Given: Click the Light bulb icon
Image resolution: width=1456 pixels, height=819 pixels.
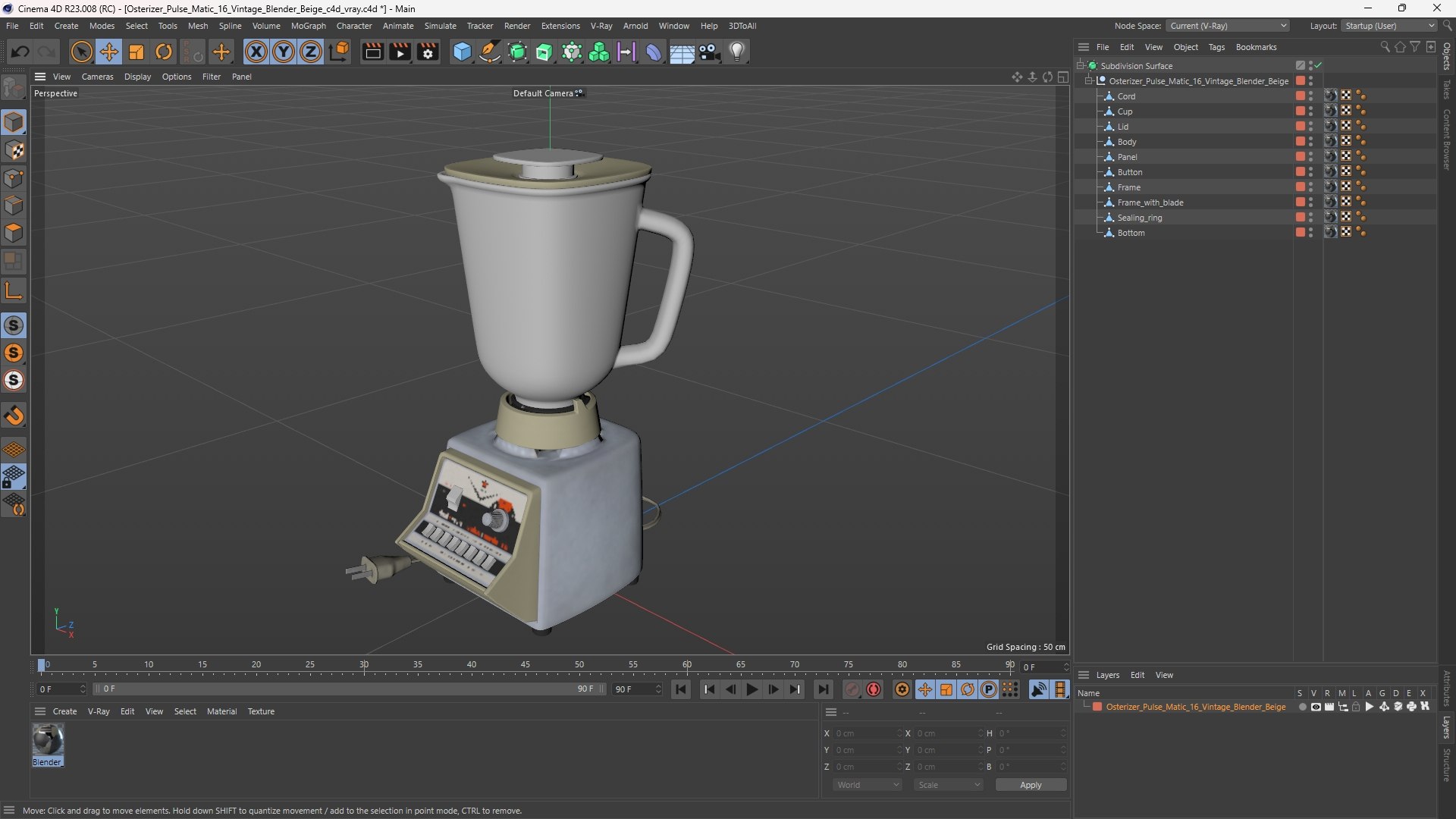Looking at the screenshot, I should click(737, 52).
